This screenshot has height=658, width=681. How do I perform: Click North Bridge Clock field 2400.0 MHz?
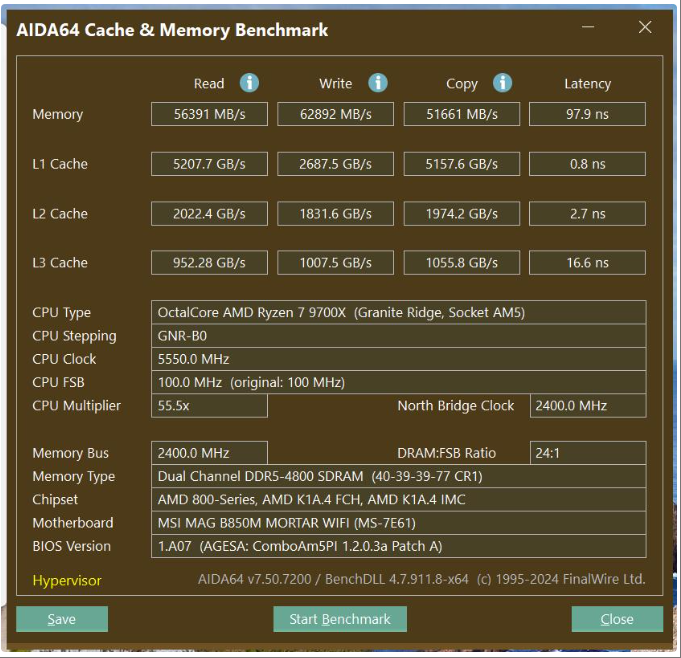pyautogui.click(x=588, y=406)
